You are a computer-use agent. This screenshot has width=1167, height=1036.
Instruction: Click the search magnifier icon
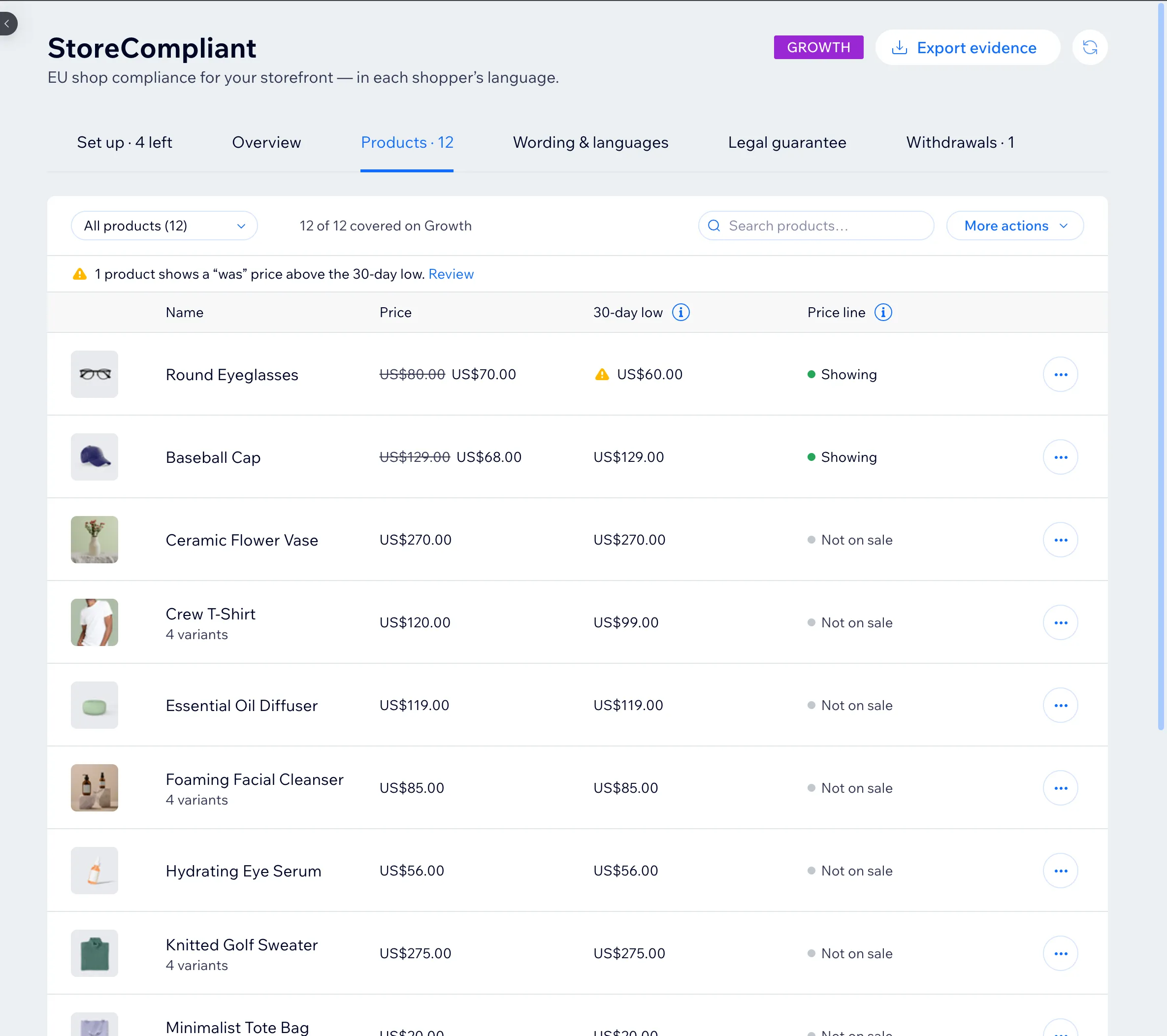point(713,226)
